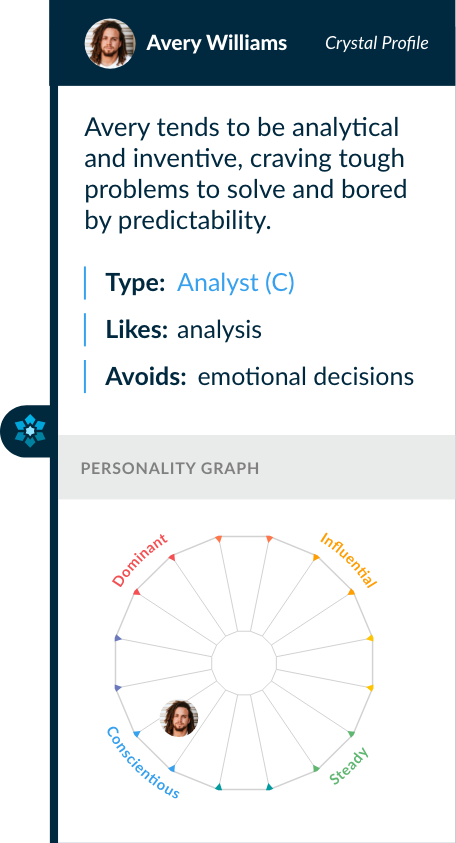
Task: Open Avery Williams profile photo in header
Action: point(110,43)
